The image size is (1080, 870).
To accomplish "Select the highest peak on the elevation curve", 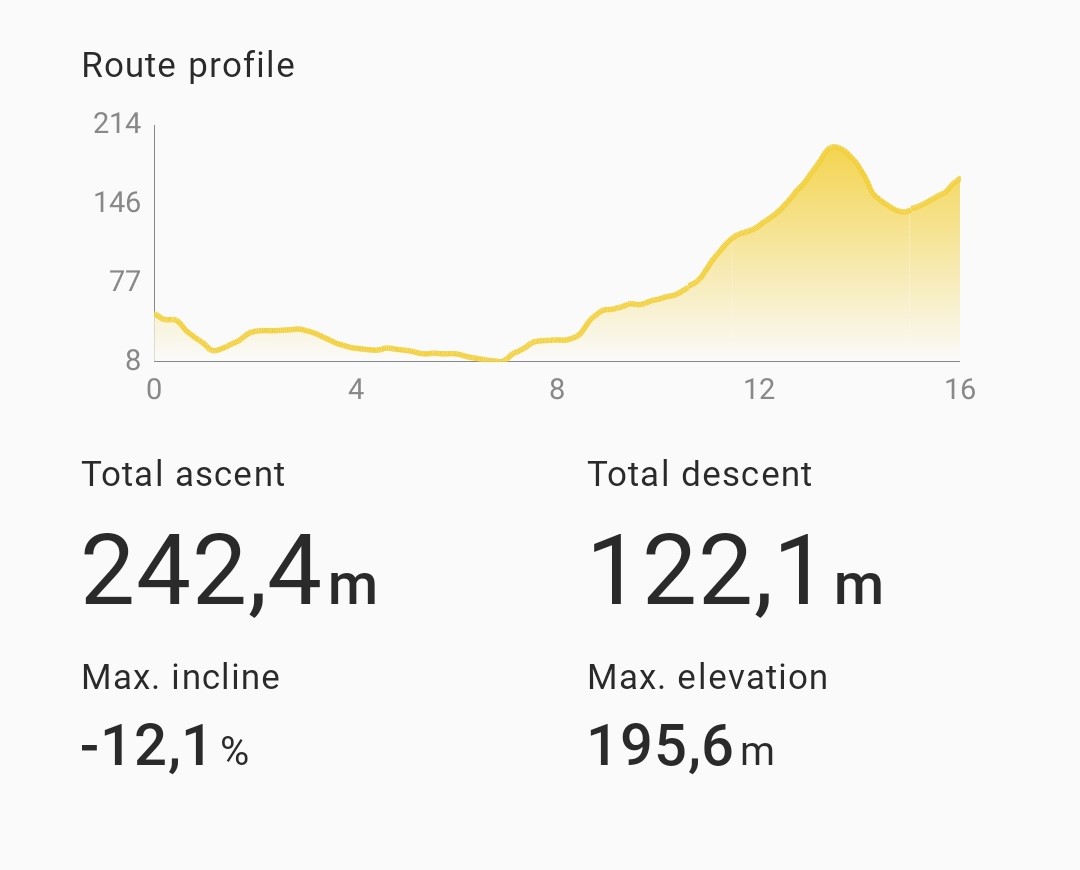I will 833,148.
